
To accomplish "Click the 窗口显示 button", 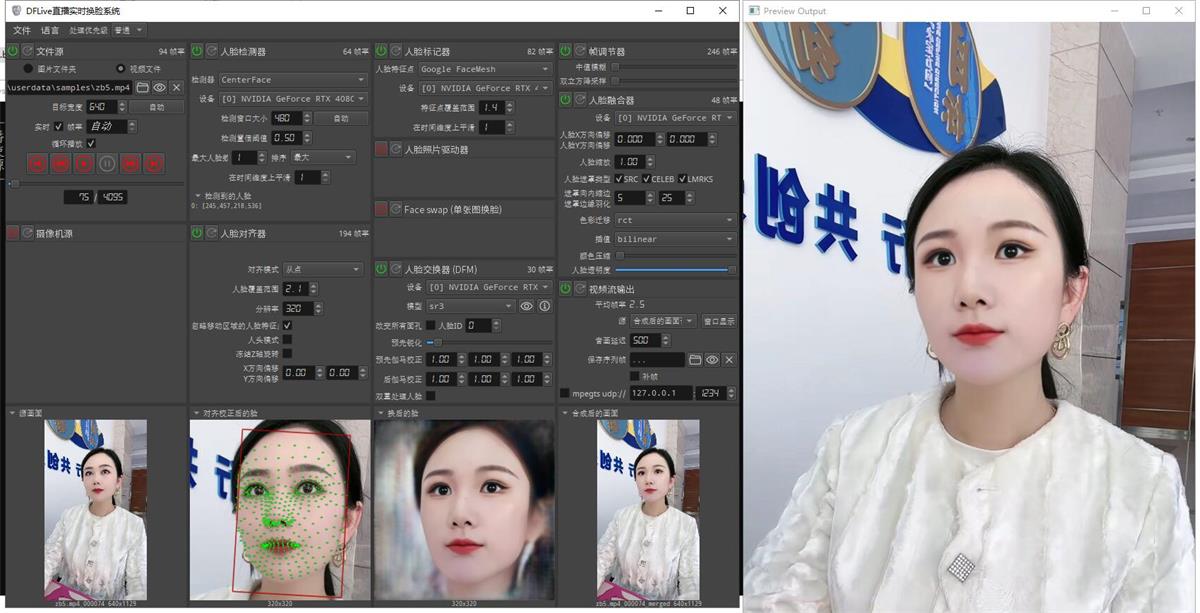I will pyautogui.click(x=718, y=321).
